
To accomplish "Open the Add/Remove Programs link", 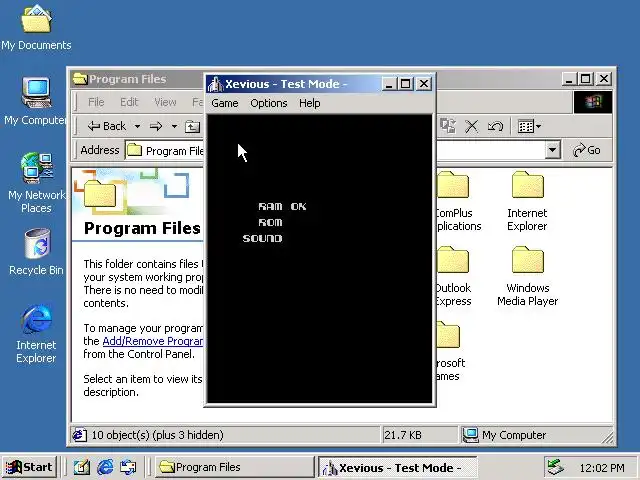I will (x=153, y=341).
